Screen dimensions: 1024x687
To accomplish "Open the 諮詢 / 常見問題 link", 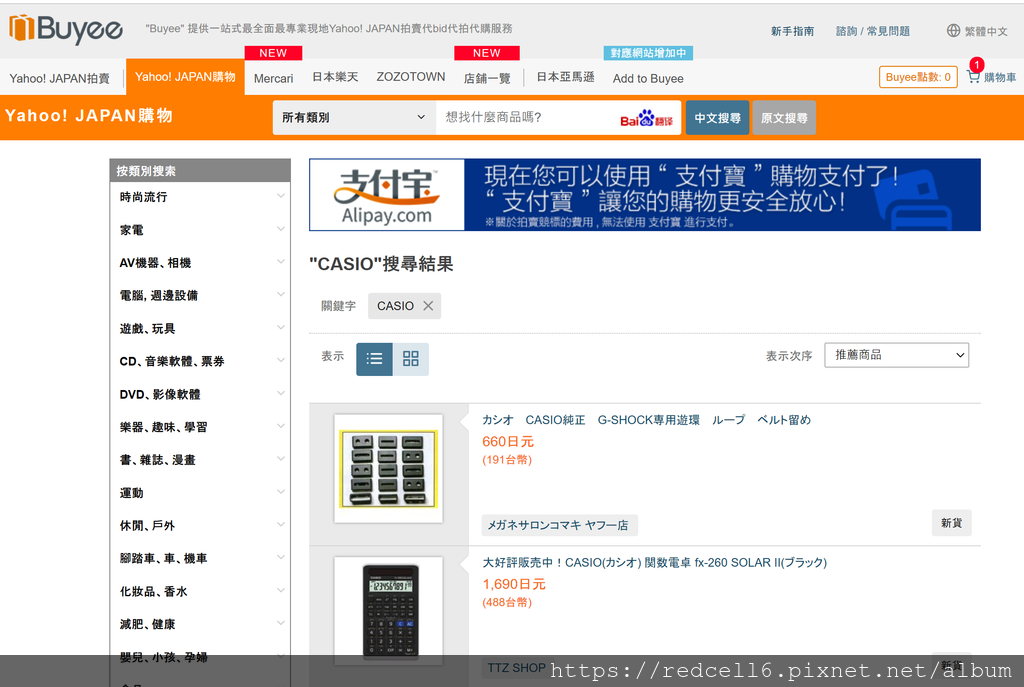I will point(872,31).
